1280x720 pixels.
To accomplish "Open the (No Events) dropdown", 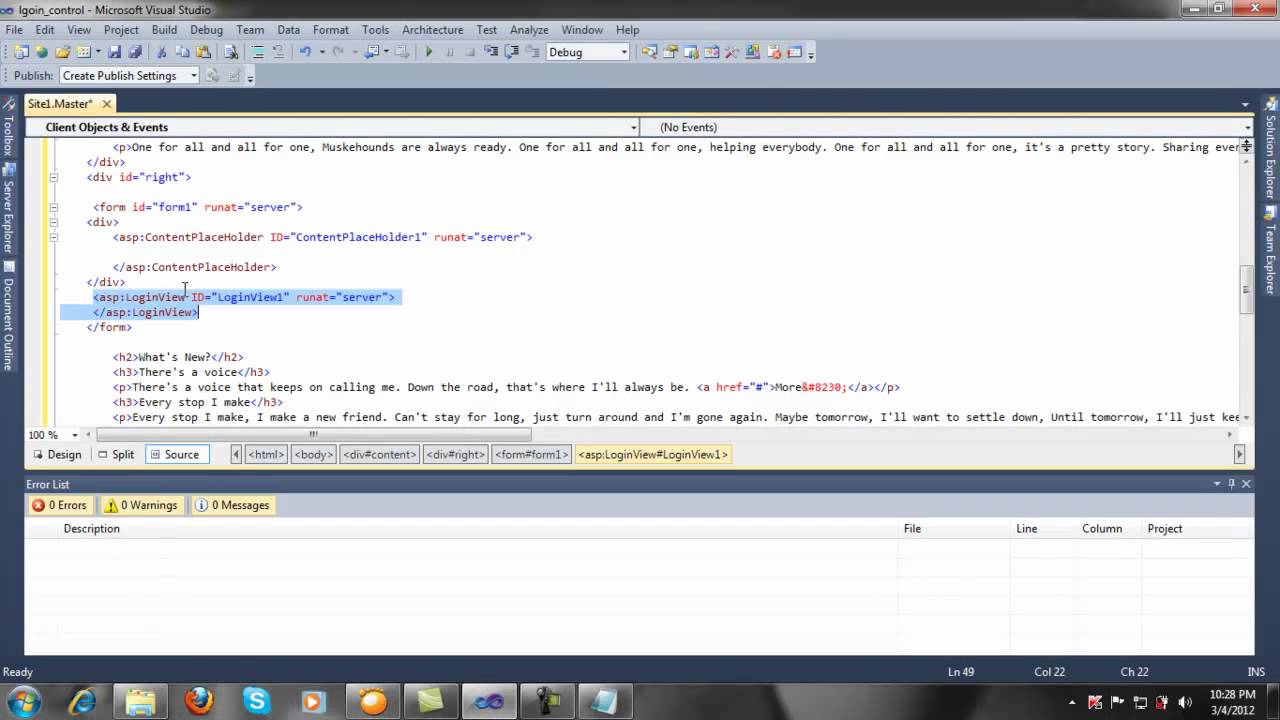I will [1248, 127].
